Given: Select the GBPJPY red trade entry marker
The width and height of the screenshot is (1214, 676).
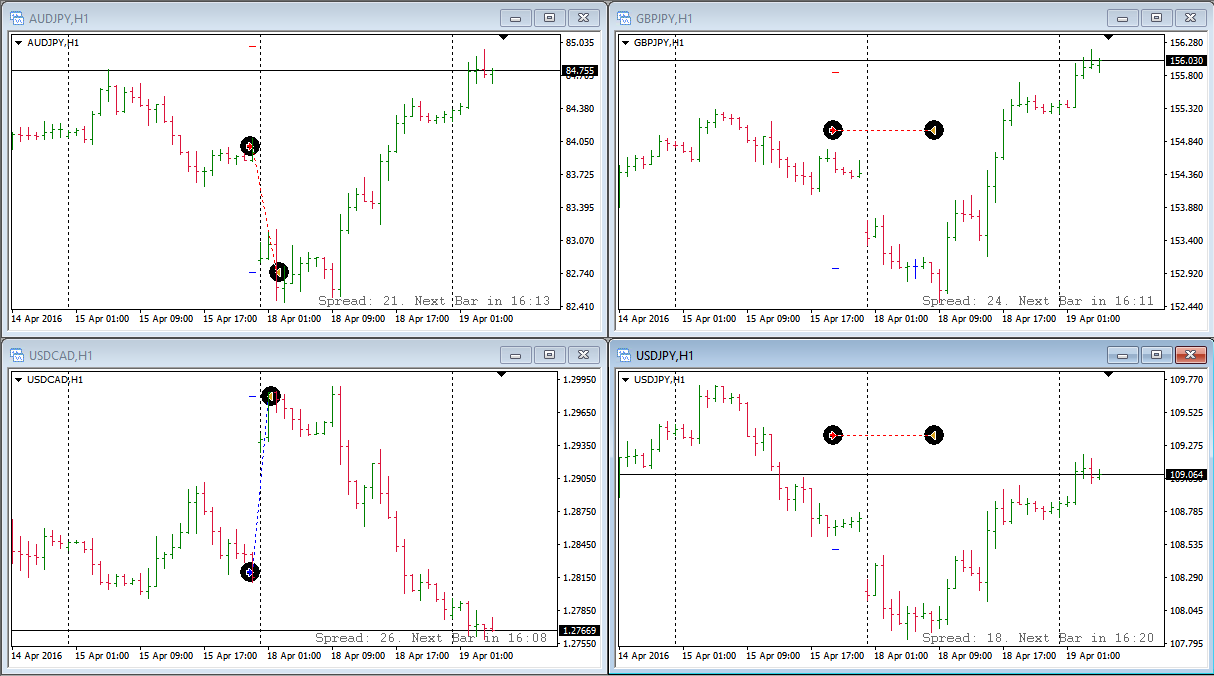Looking at the screenshot, I should tap(833, 130).
